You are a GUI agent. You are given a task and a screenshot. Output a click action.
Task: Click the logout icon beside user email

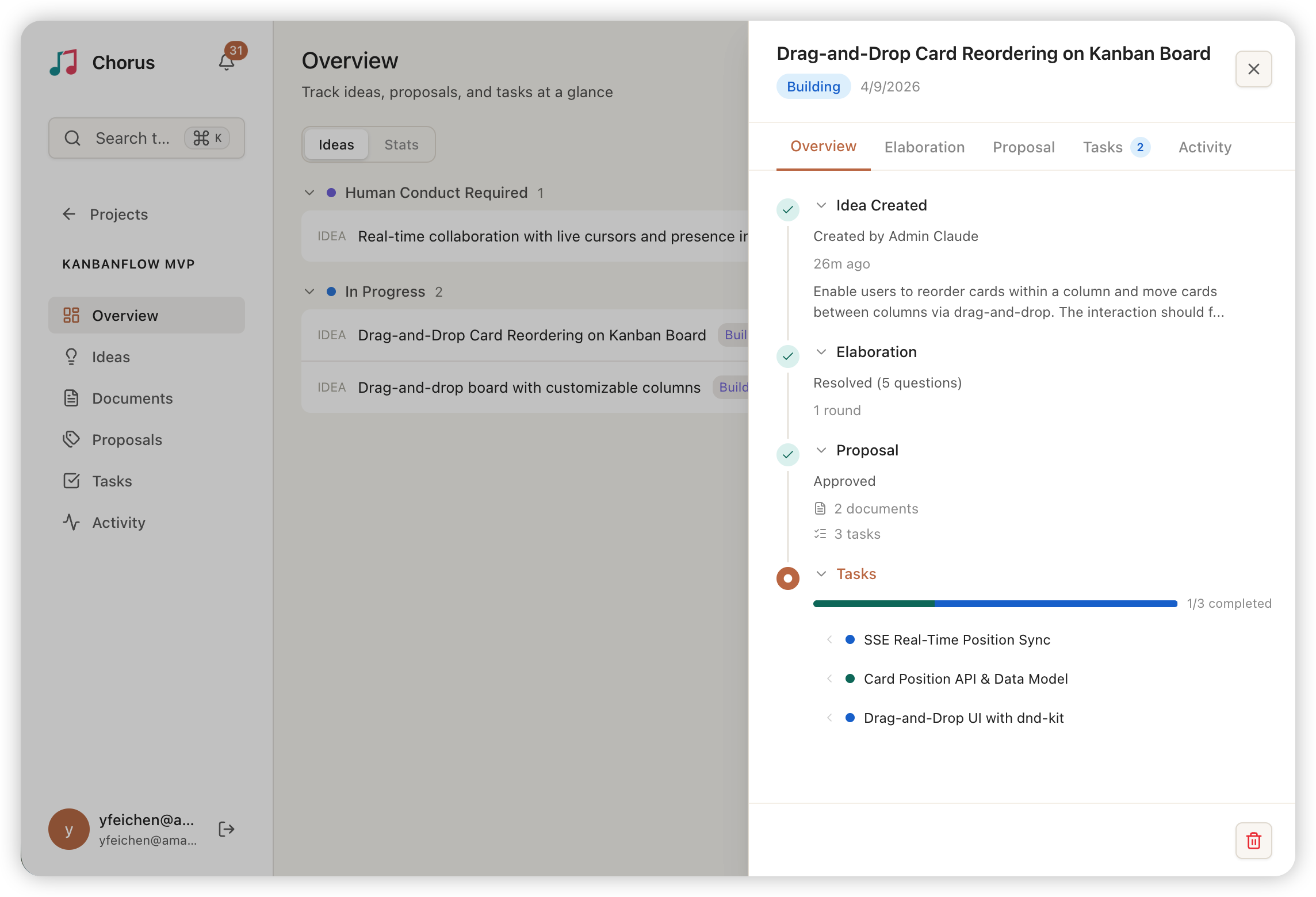point(227,829)
